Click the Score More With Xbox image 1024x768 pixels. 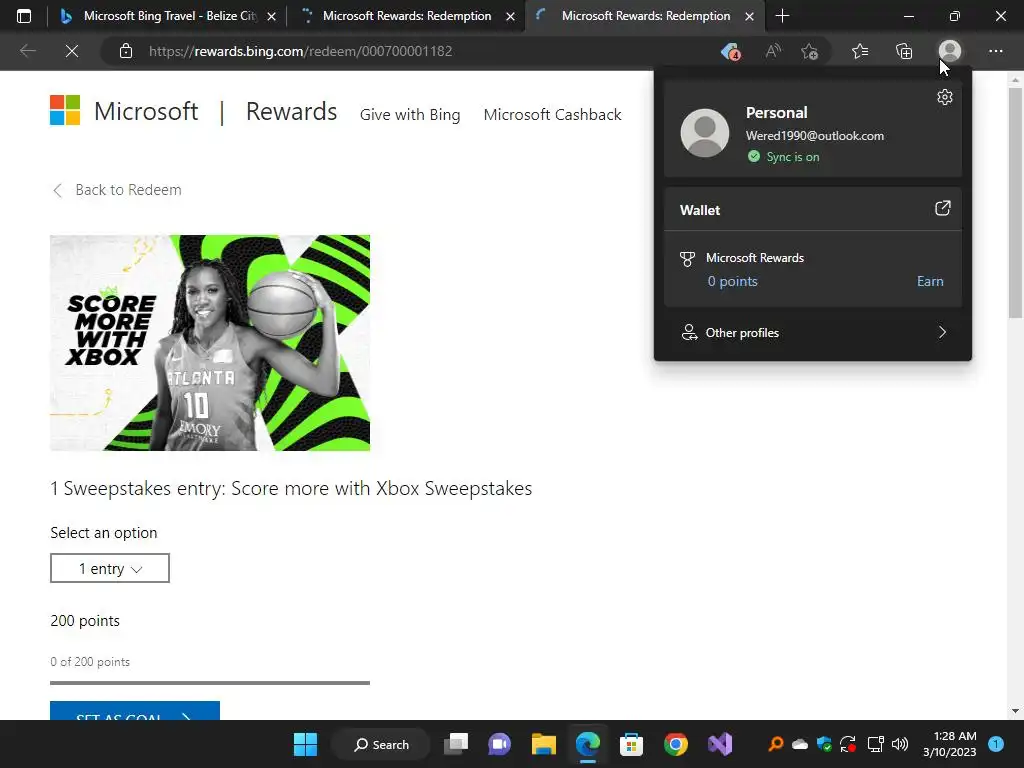[210, 343]
